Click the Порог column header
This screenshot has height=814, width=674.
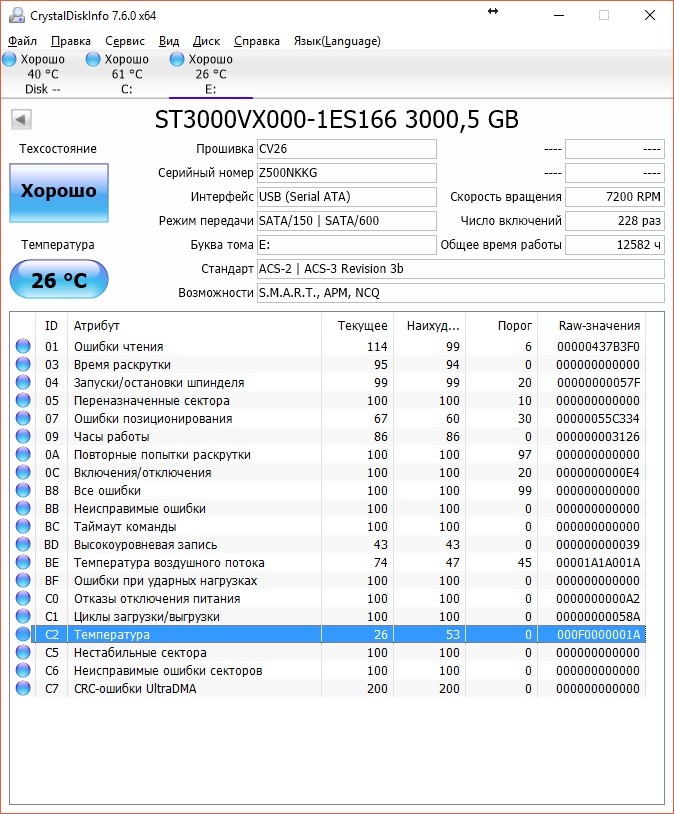tap(502, 325)
